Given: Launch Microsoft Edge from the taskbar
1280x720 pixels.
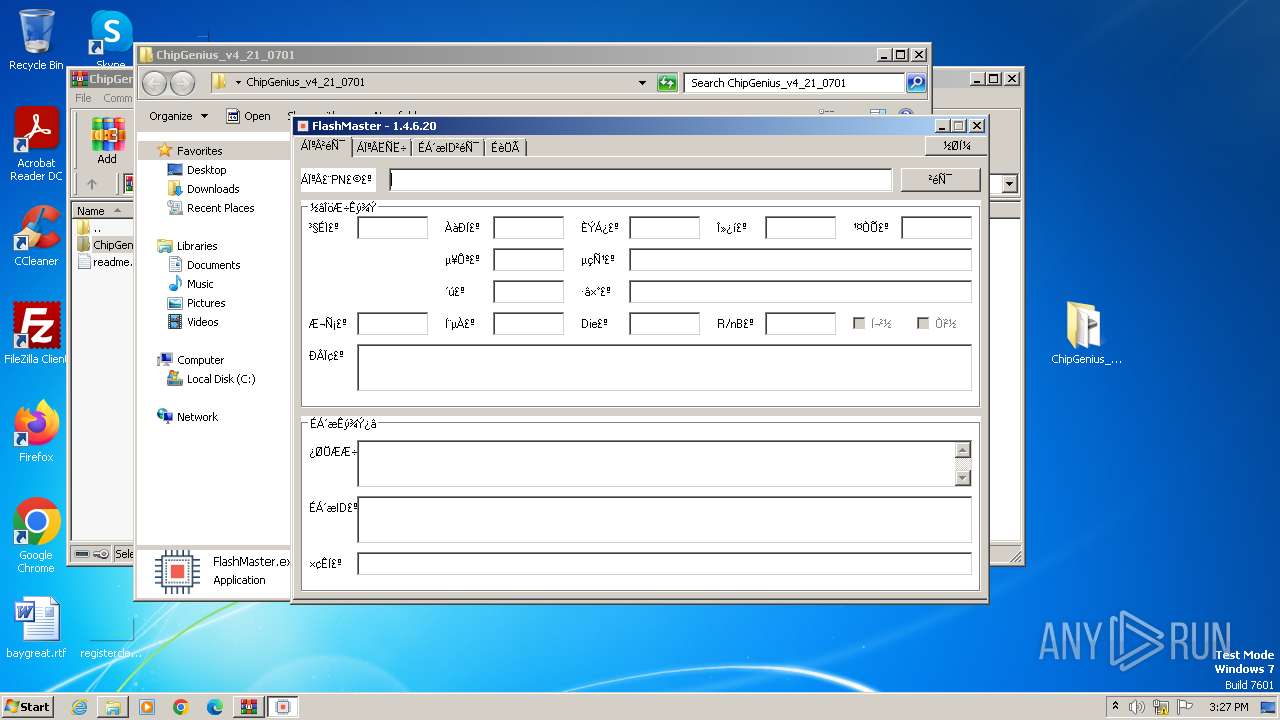Looking at the screenshot, I should 215,707.
